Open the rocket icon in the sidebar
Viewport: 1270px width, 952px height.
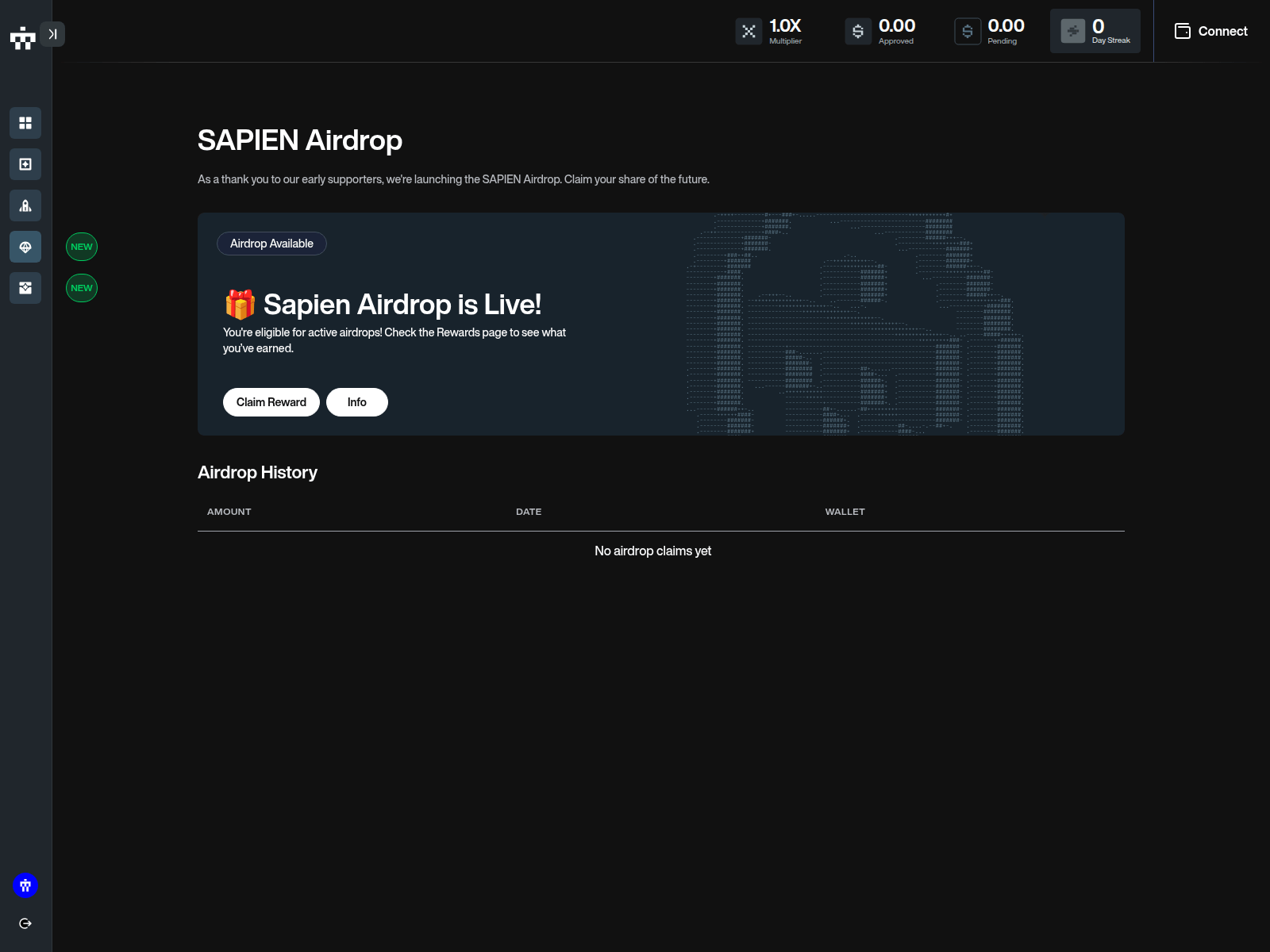(25, 205)
